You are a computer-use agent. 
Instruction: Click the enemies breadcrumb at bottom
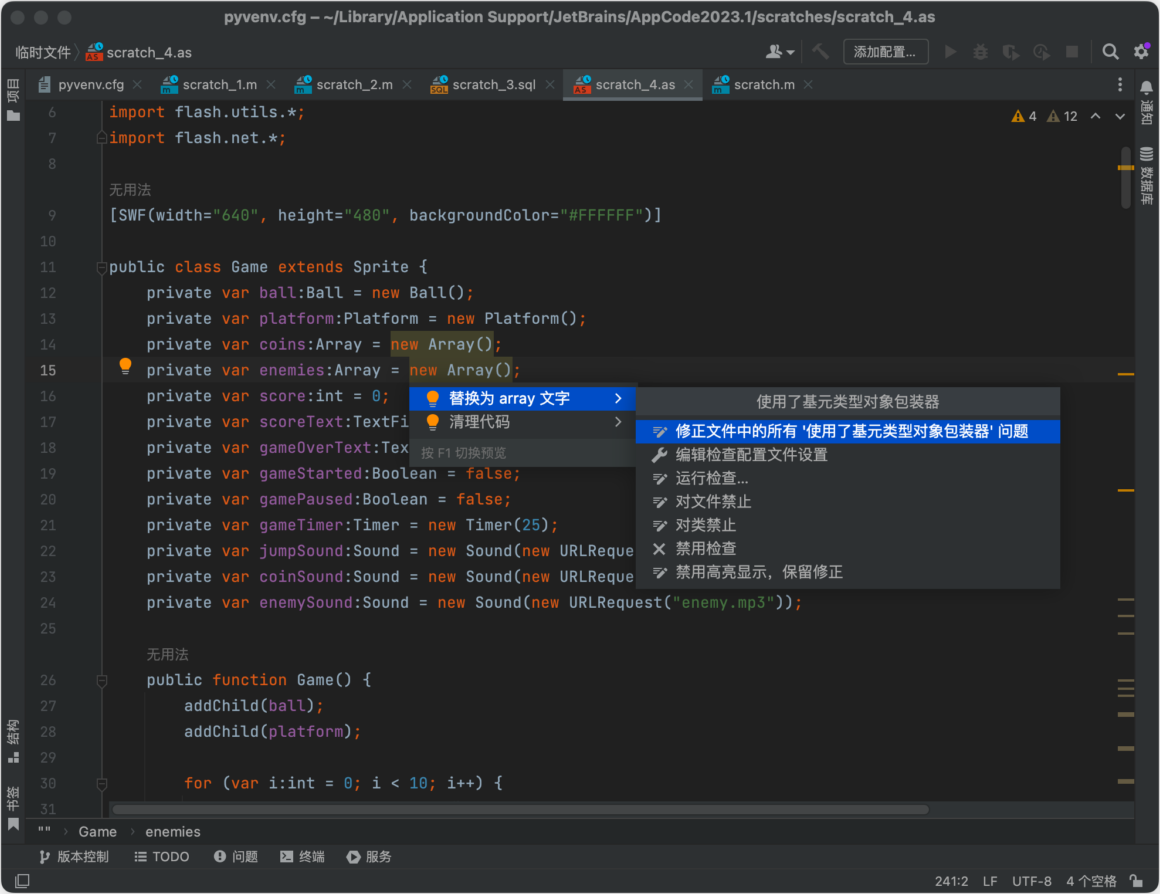(x=173, y=832)
